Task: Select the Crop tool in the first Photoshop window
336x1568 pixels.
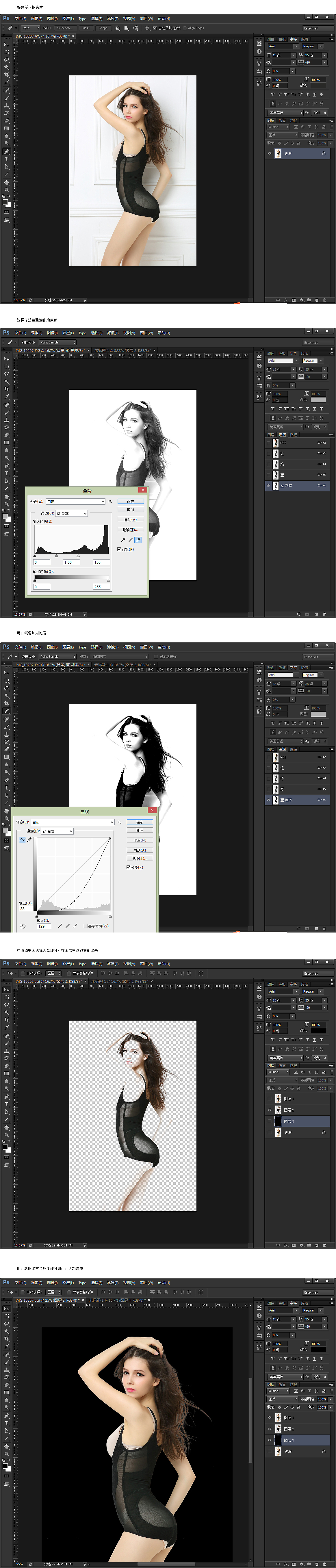Action: 7,74
